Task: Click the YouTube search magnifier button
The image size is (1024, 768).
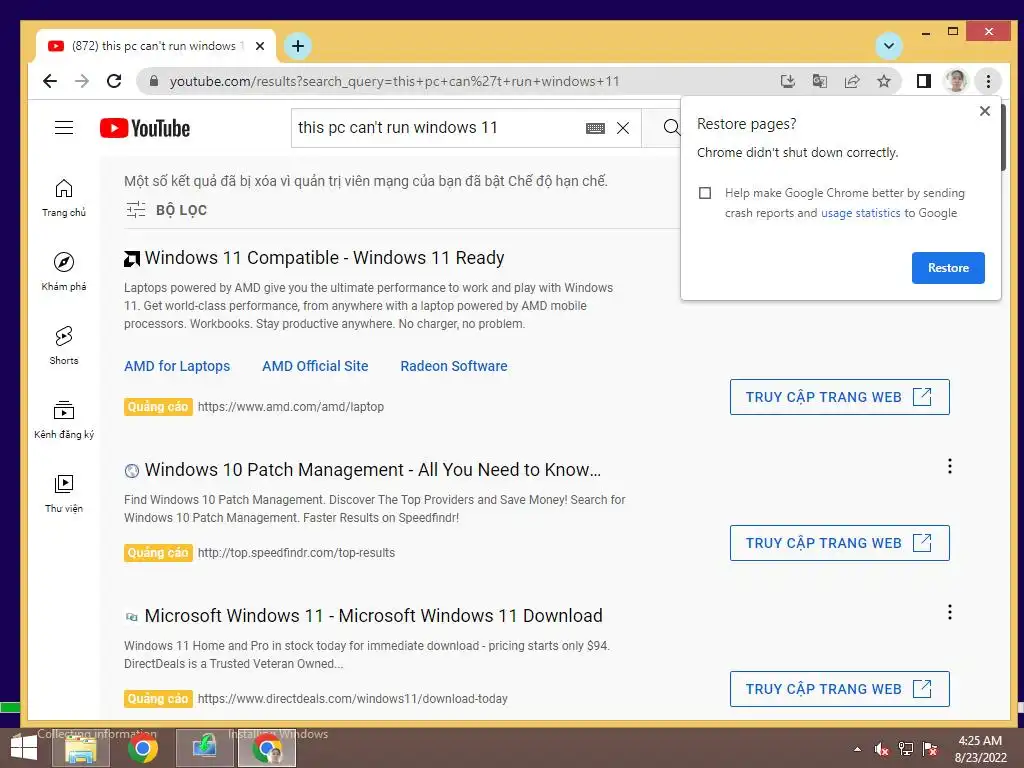Action: [671, 127]
